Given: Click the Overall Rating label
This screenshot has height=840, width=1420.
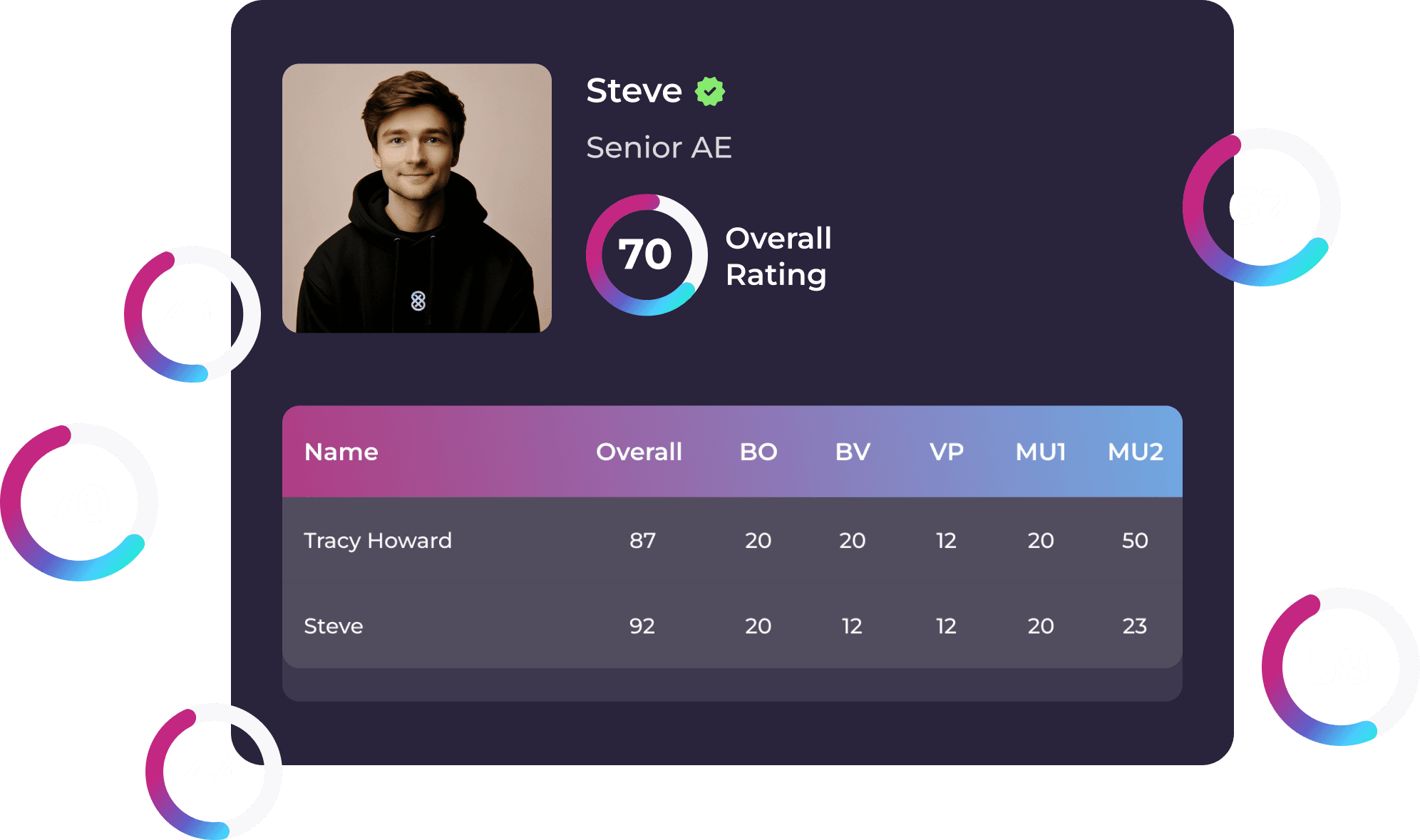Looking at the screenshot, I should click(x=778, y=256).
